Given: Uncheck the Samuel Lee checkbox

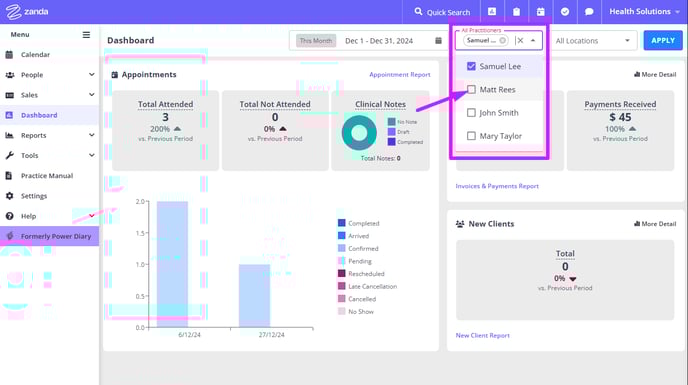Looking at the screenshot, I should pyautogui.click(x=471, y=66).
